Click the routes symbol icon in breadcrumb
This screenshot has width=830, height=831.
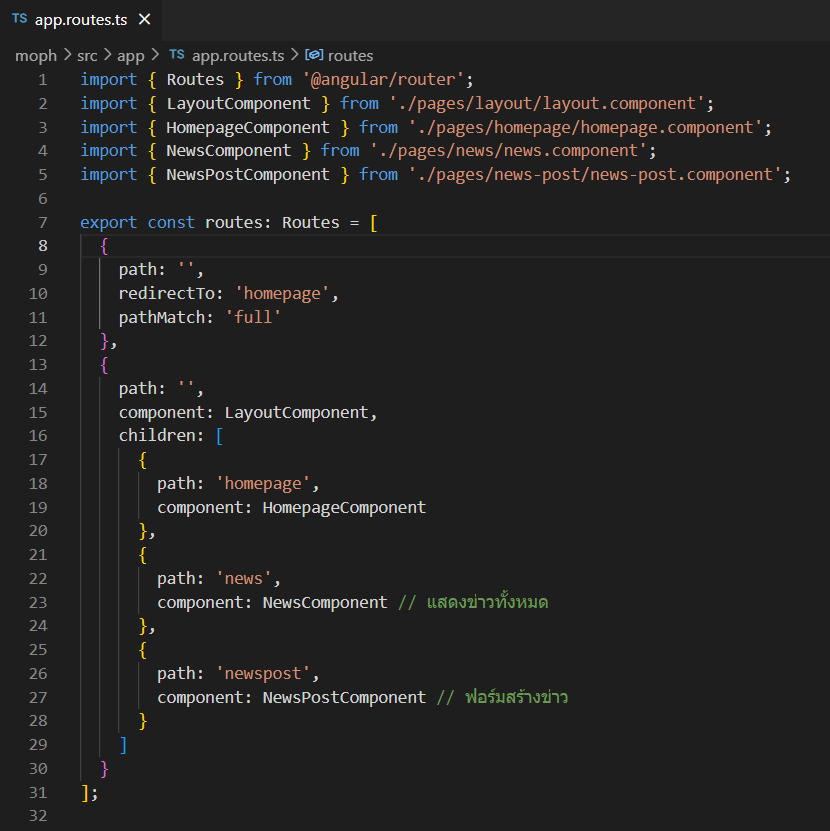(314, 56)
